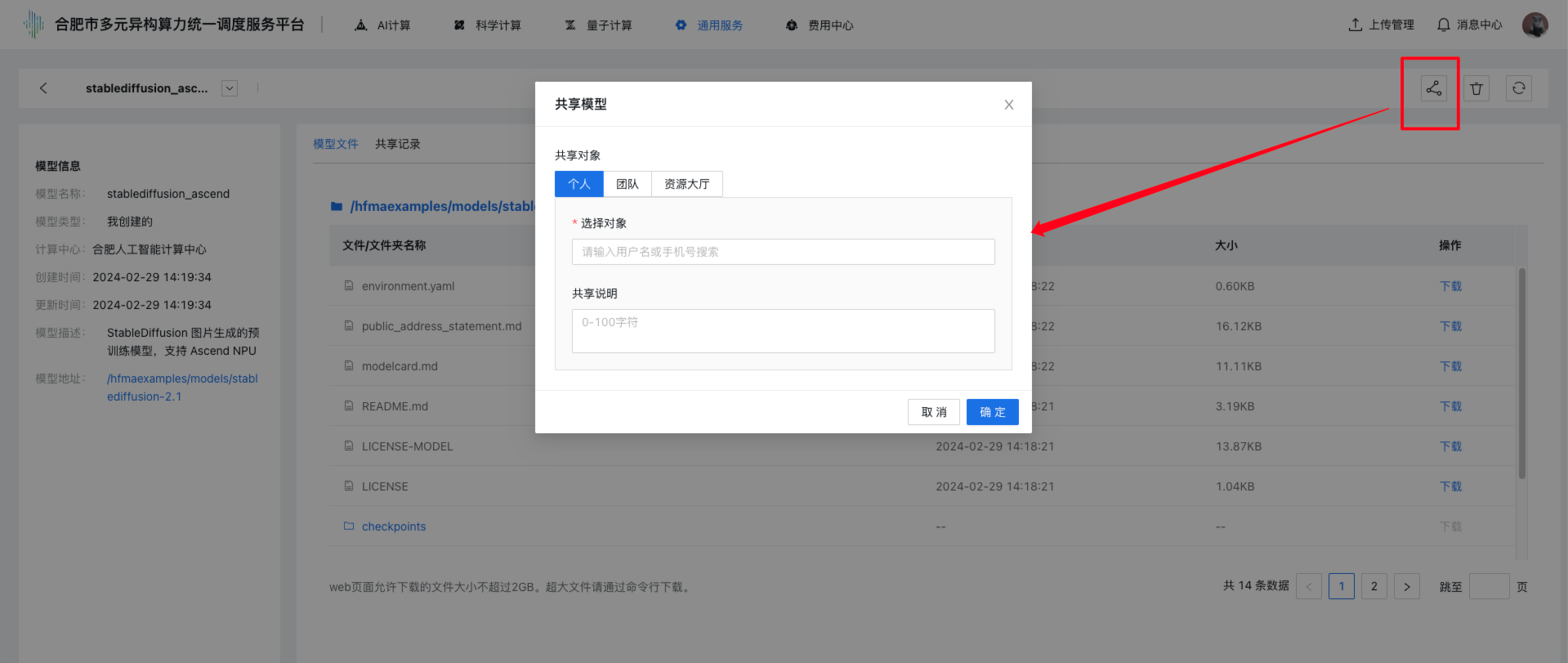Click the trash delete icon
The image size is (1568, 663).
tap(1476, 88)
